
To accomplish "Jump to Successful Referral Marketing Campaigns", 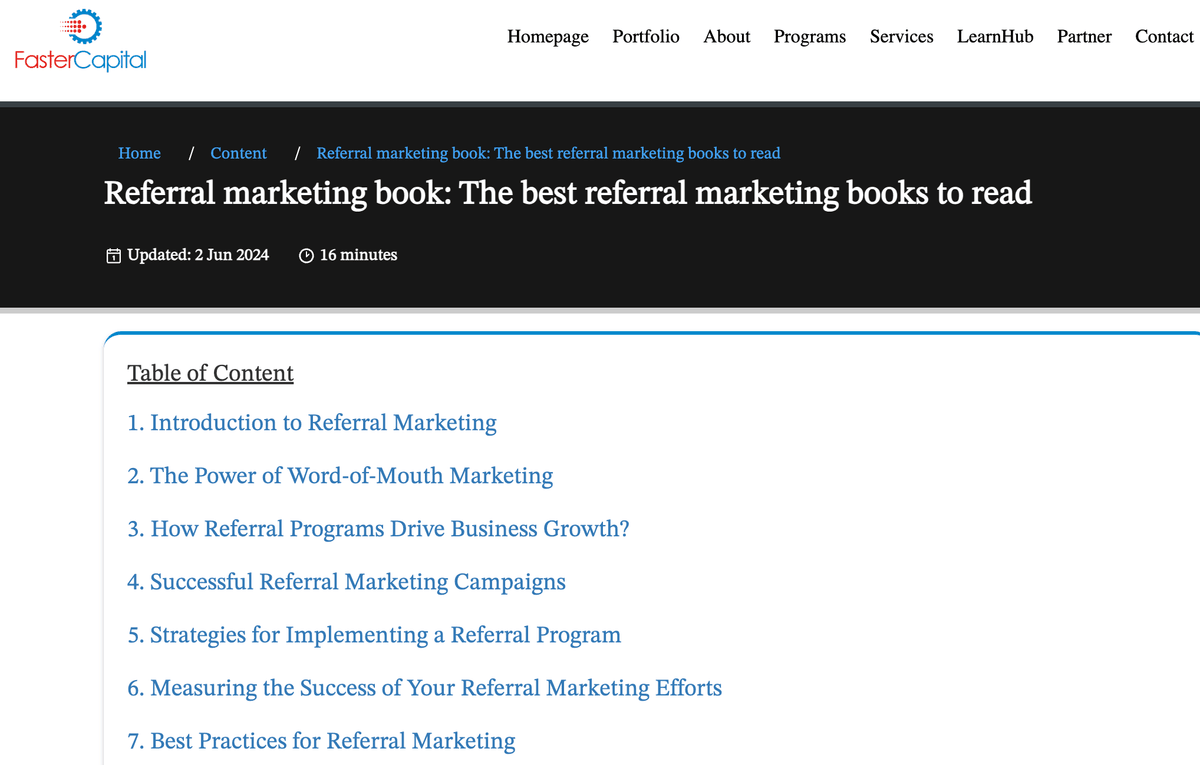I will tap(346, 582).
